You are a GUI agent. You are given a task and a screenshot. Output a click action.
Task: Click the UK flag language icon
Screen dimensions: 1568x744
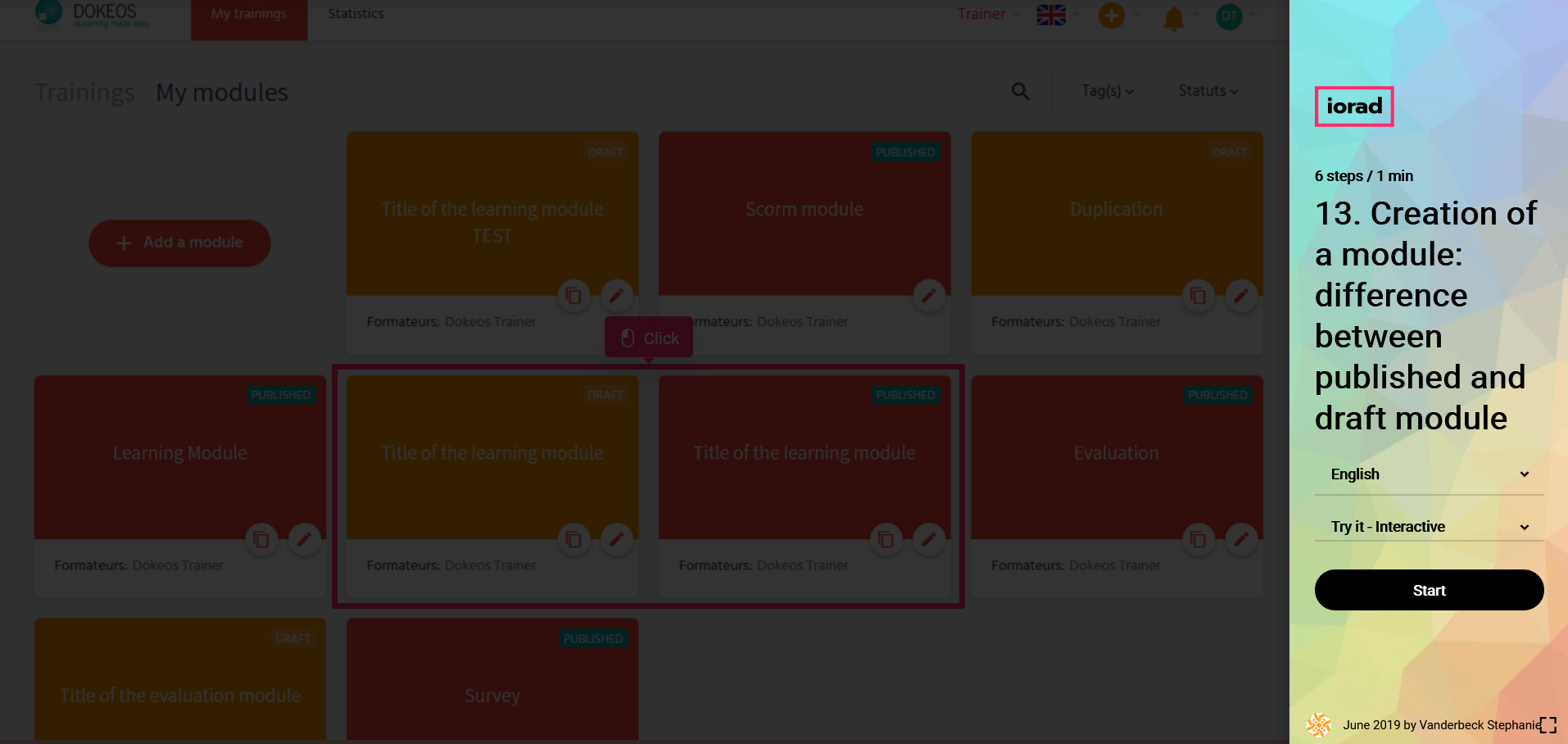[x=1050, y=15]
